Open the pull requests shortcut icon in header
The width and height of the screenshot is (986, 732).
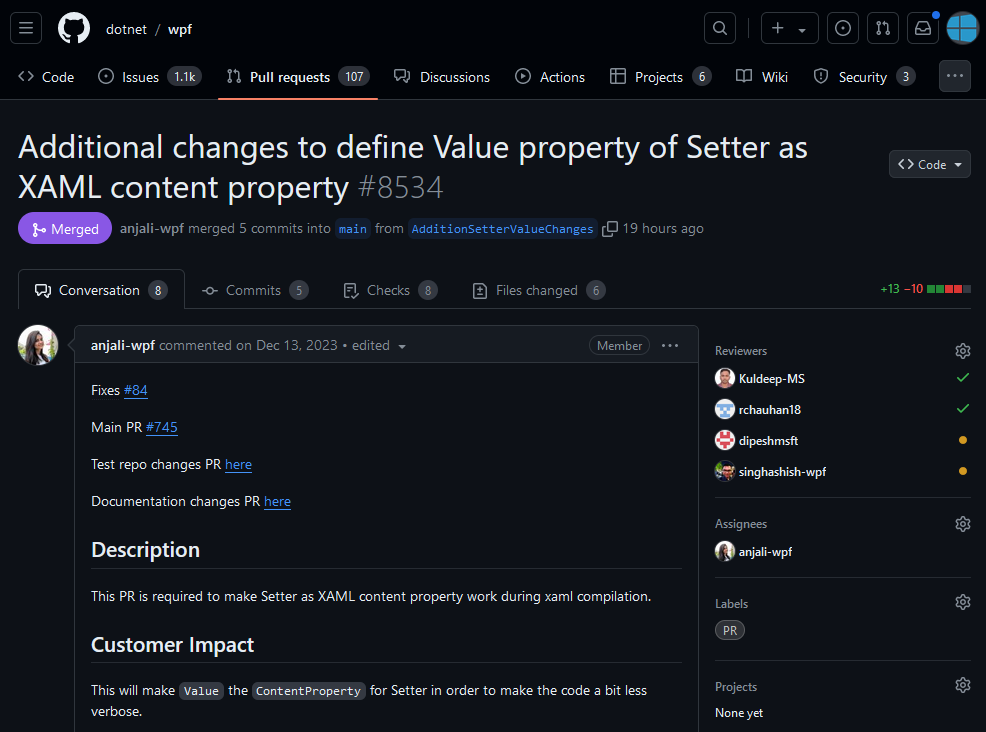click(883, 28)
